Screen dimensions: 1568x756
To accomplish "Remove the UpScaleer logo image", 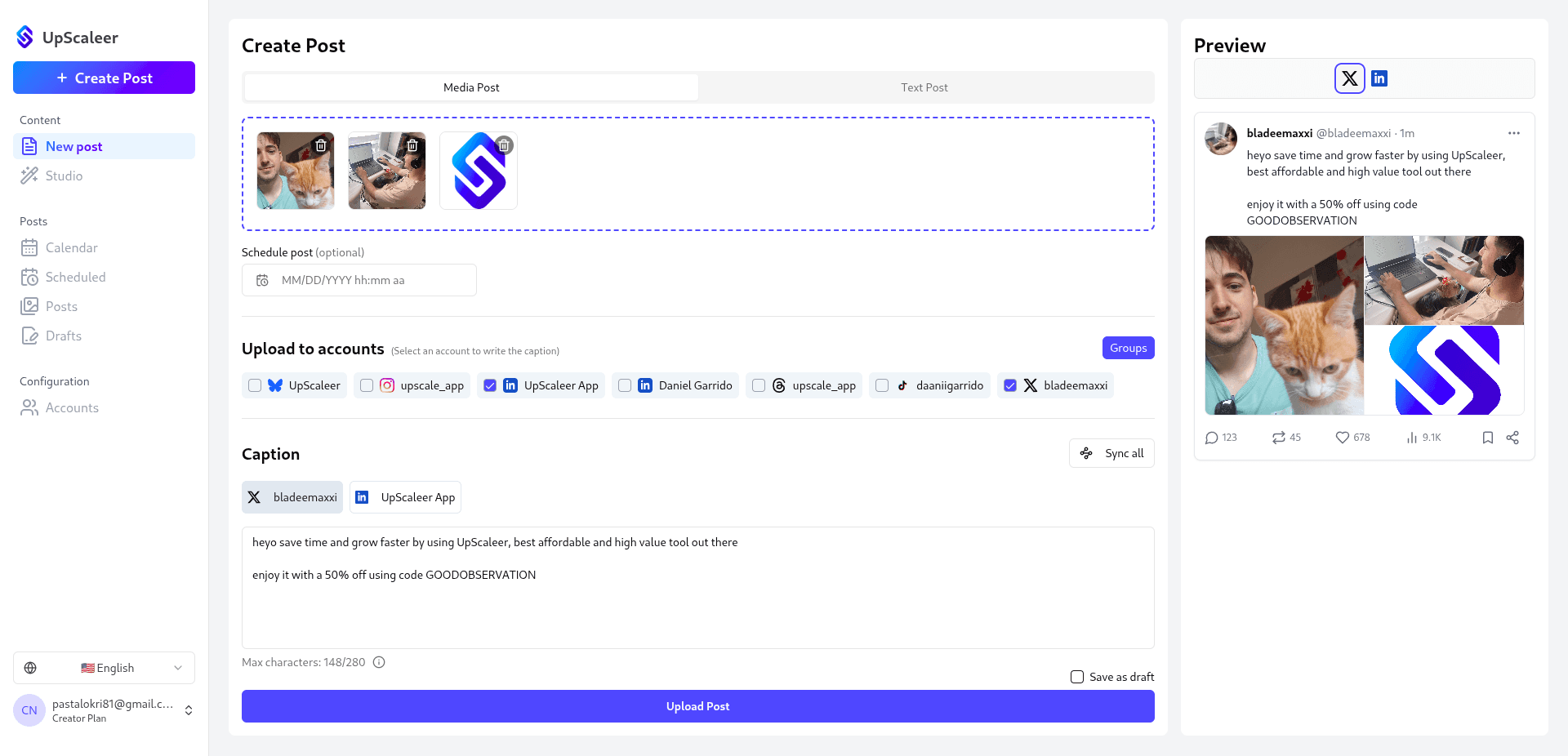I will [504, 145].
